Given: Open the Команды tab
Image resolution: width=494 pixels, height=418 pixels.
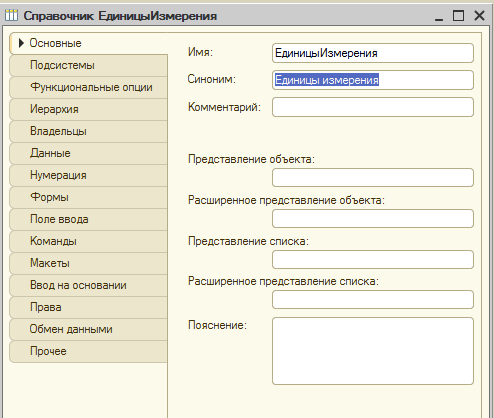Looking at the screenshot, I should coord(89,241).
